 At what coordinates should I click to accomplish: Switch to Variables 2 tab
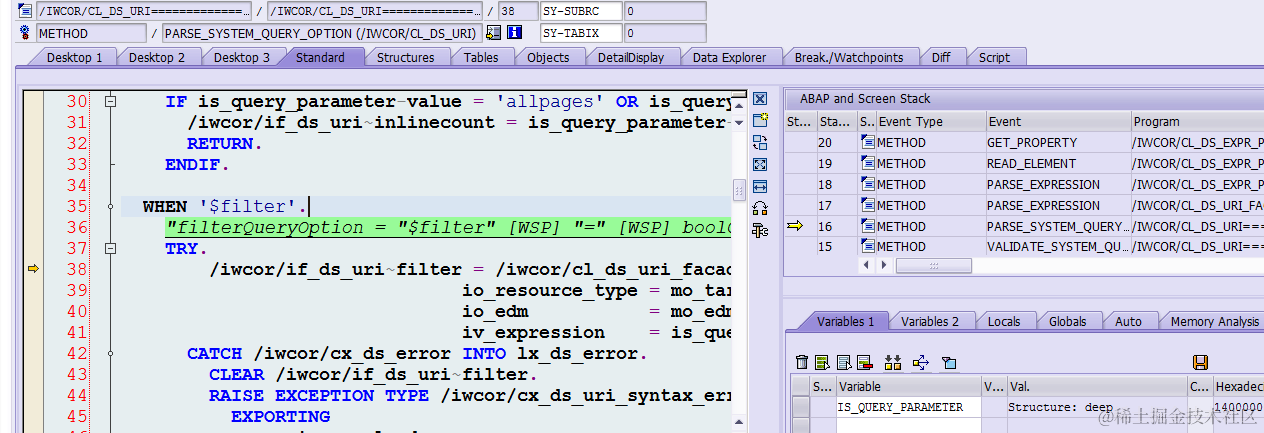pyautogui.click(x=930, y=321)
